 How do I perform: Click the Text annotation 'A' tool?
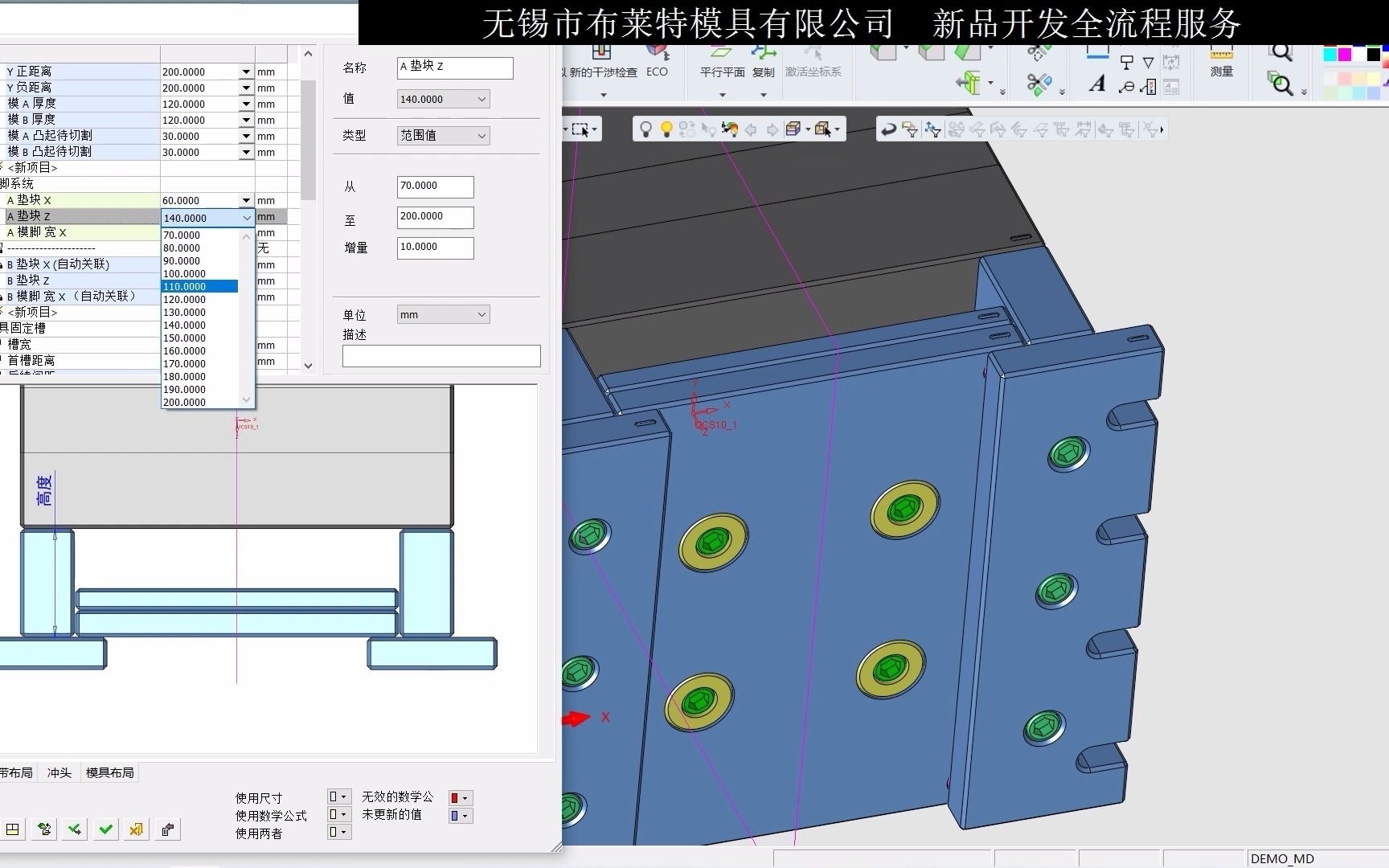tap(1097, 84)
